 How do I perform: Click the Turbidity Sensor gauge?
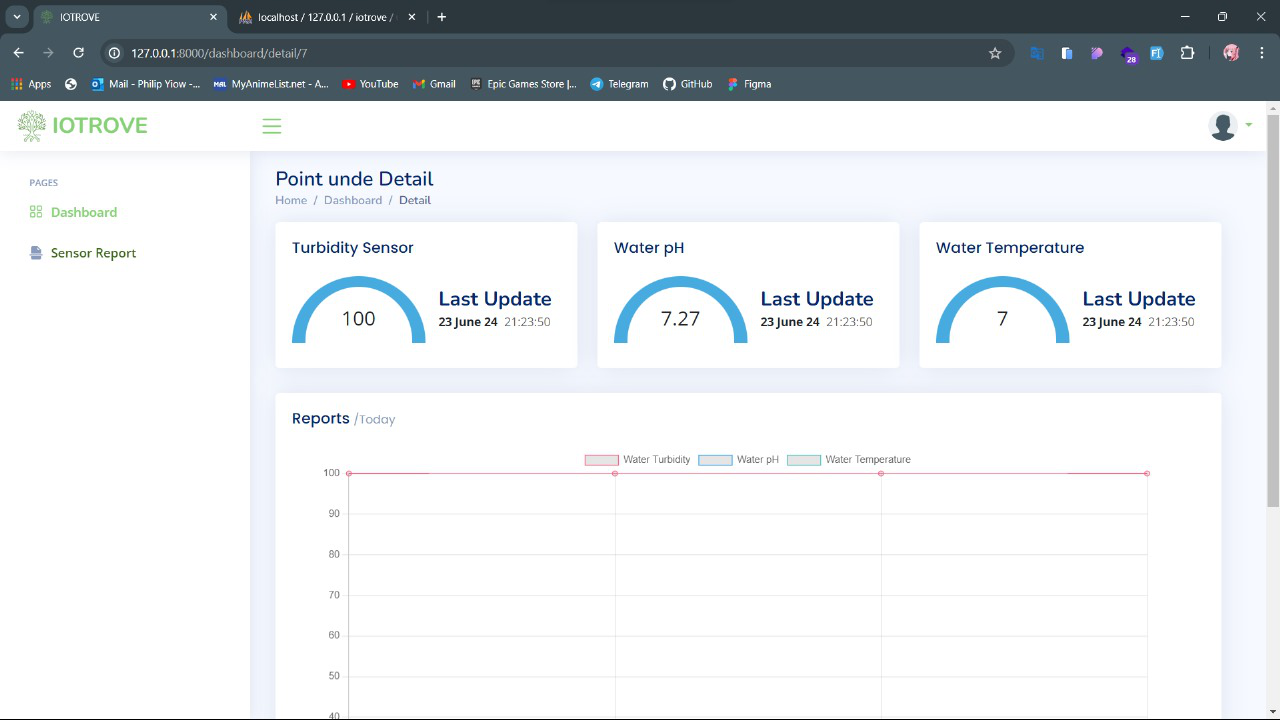[x=359, y=310]
